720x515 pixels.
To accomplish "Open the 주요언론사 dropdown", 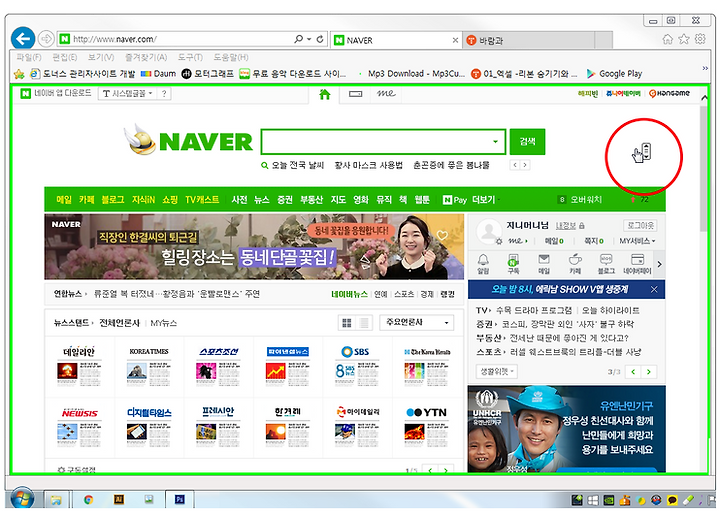I will click(417, 323).
